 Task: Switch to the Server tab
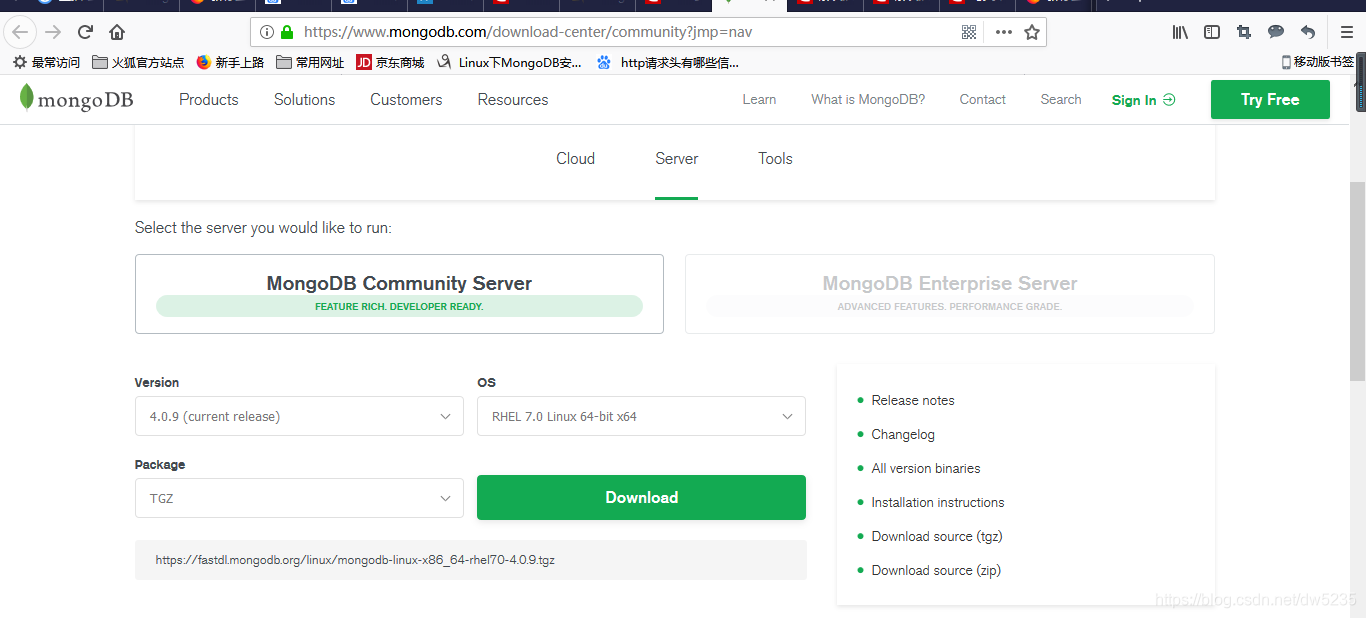click(x=677, y=158)
